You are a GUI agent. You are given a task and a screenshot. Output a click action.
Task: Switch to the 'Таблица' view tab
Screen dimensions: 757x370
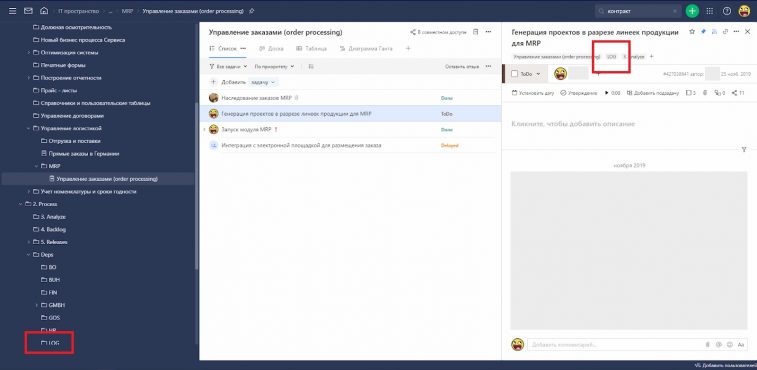click(x=311, y=49)
